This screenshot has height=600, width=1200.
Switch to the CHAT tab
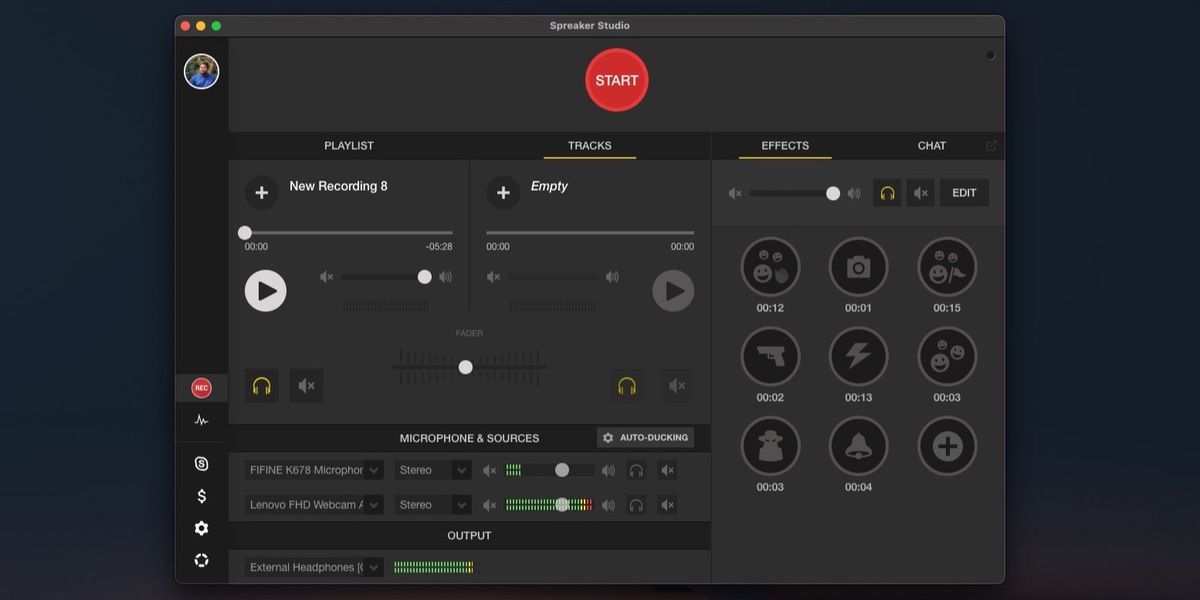[x=931, y=146]
